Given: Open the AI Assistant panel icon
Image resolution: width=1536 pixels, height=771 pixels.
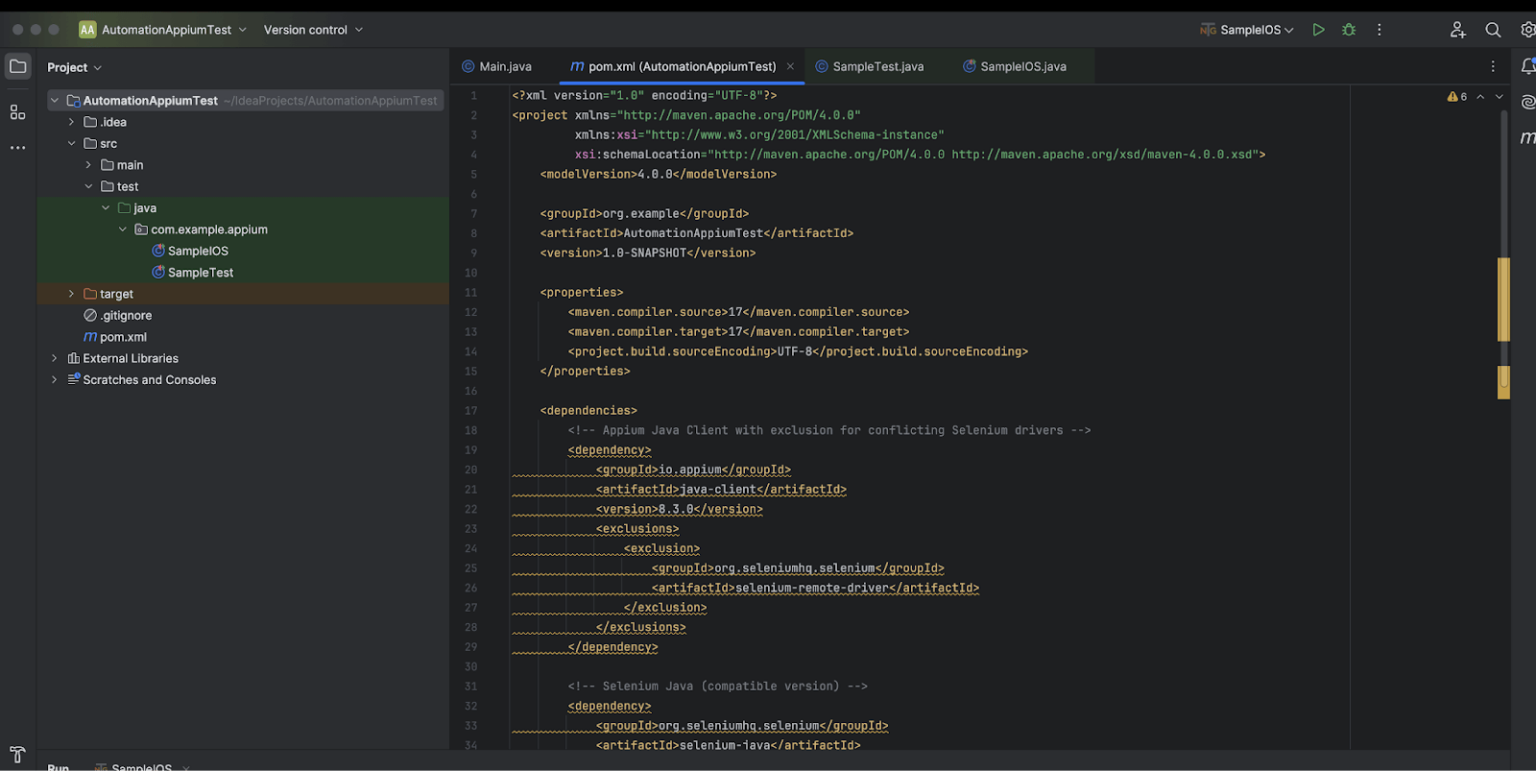Looking at the screenshot, I should (x=1526, y=100).
